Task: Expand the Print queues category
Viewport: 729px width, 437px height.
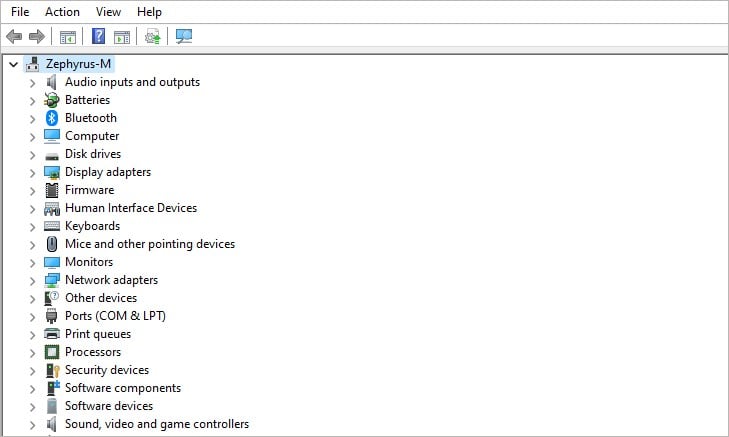Action: [32, 335]
